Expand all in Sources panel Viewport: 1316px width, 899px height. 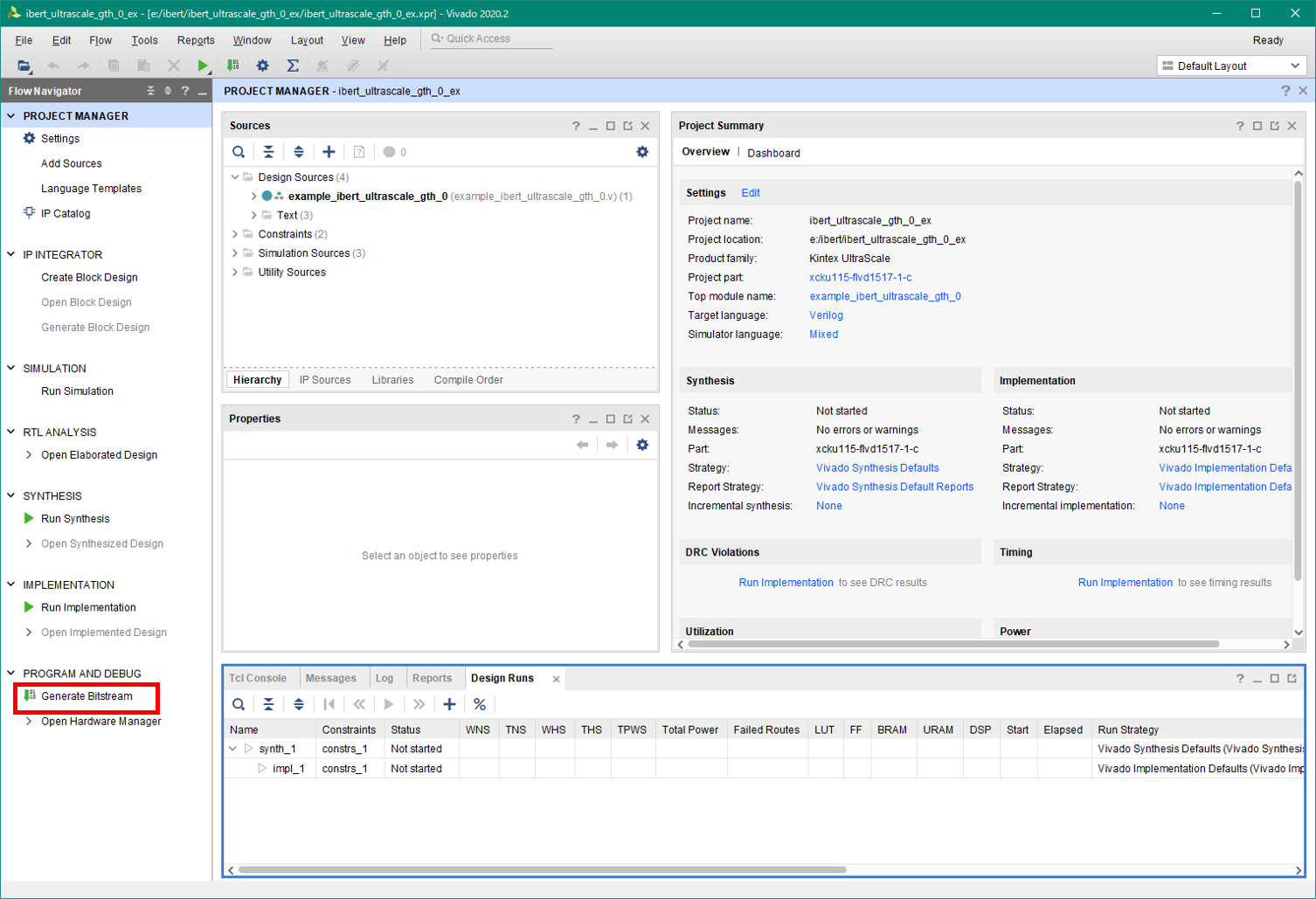point(299,152)
